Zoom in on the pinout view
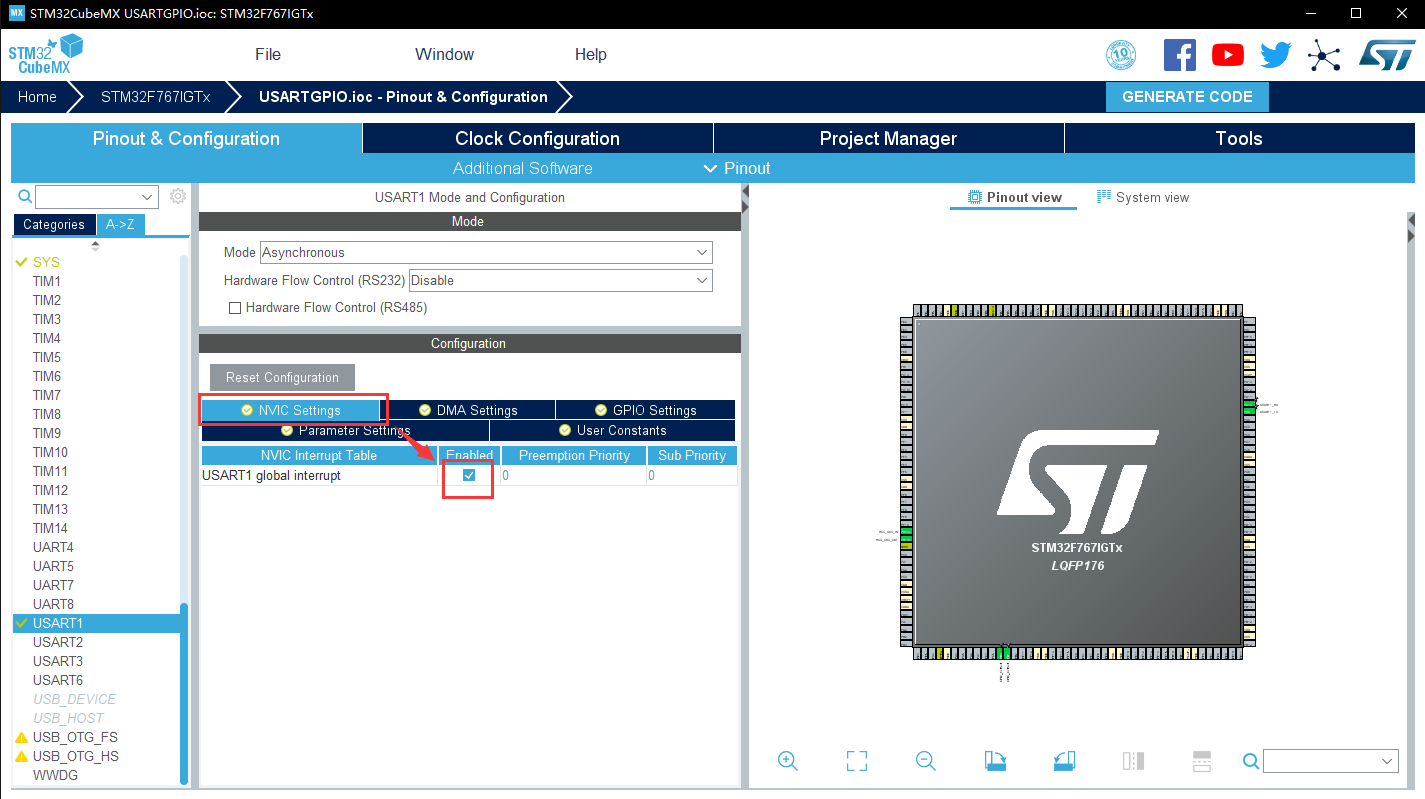The width and height of the screenshot is (1425, 799). 787,761
